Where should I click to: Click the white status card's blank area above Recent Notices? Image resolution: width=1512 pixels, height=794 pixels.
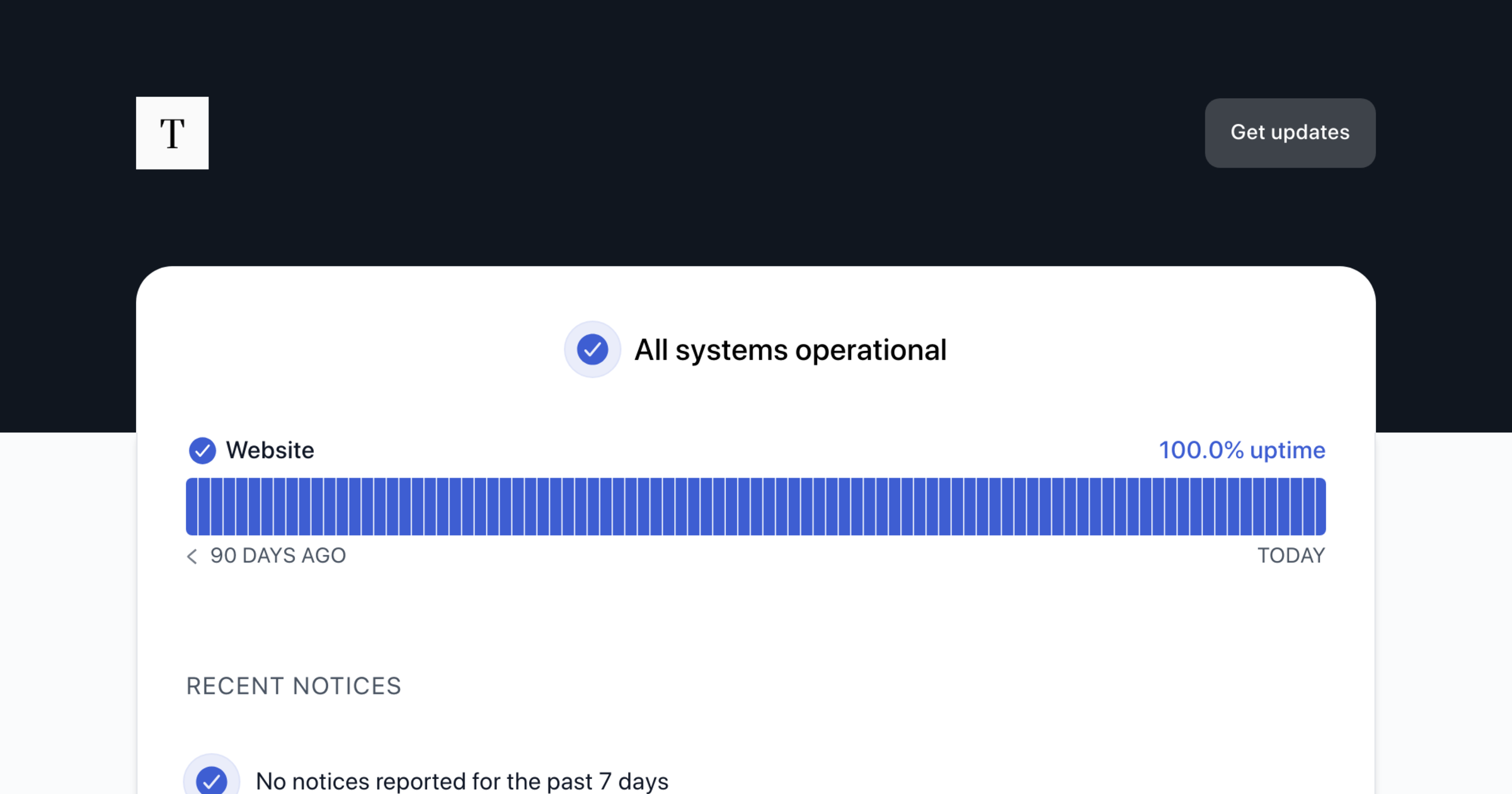tap(756, 618)
